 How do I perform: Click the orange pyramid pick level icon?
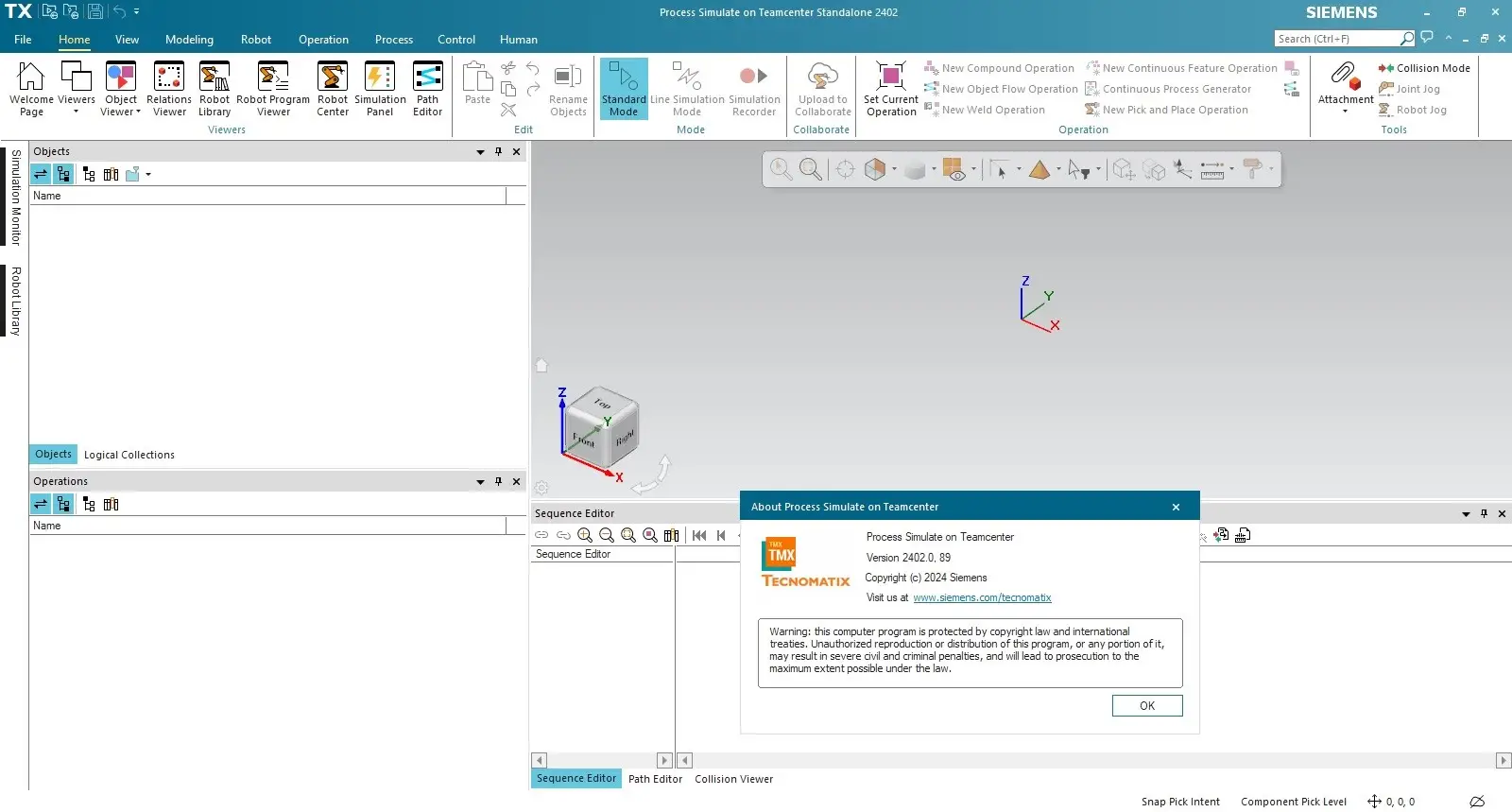tap(1039, 170)
